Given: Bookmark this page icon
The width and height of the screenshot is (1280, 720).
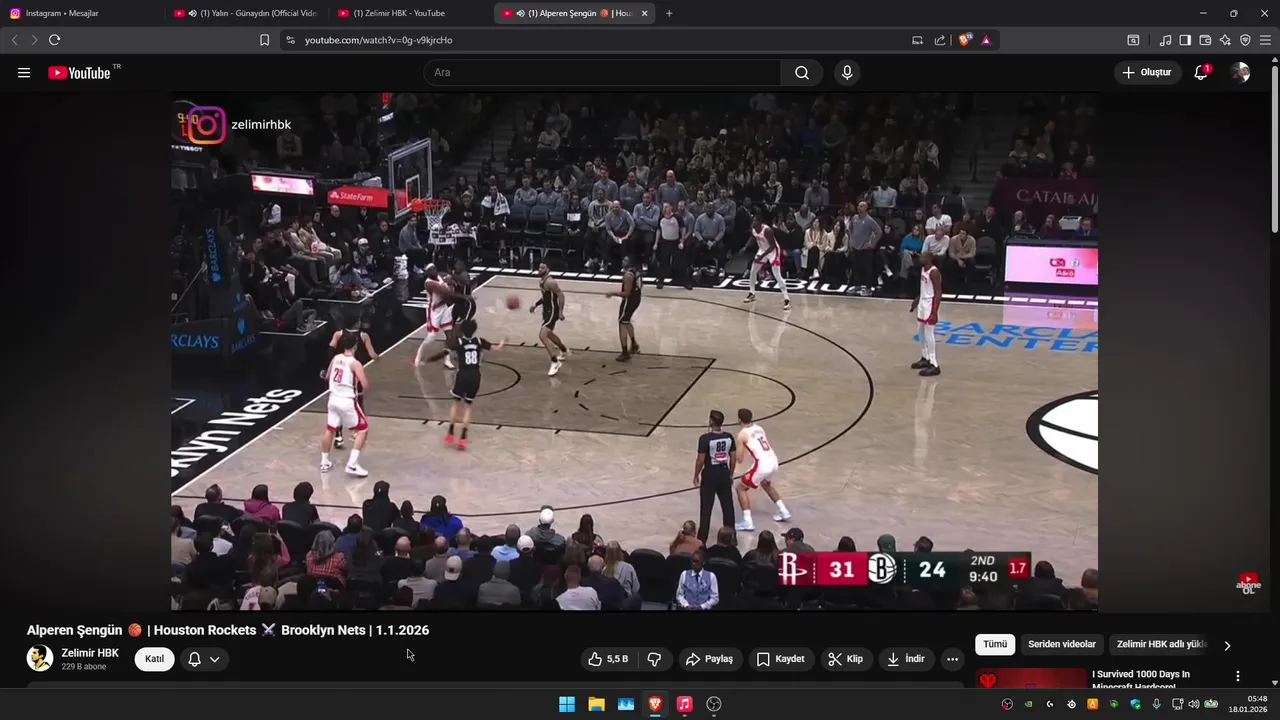Looking at the screenshot, I should (264, 40).
